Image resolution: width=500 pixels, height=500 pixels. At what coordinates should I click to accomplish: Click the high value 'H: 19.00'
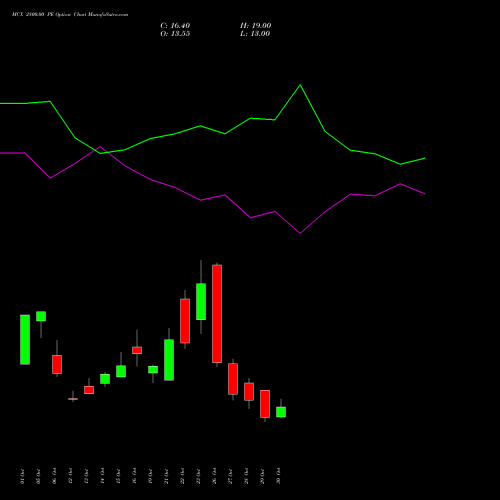click(255, 26)
